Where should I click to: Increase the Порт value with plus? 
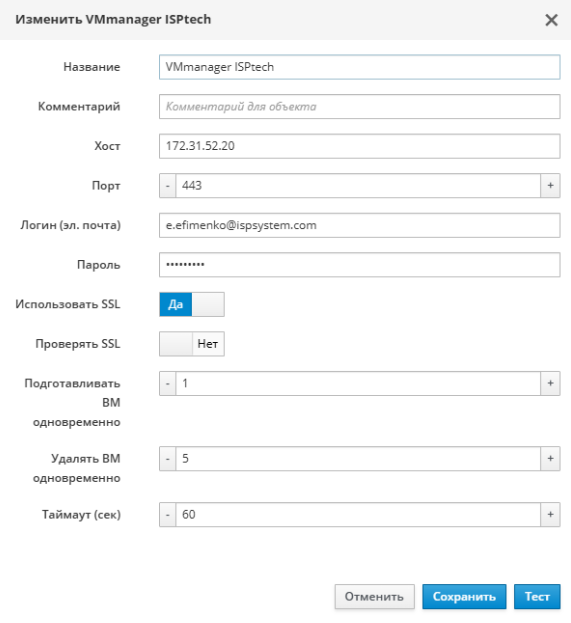coord(550,186)
